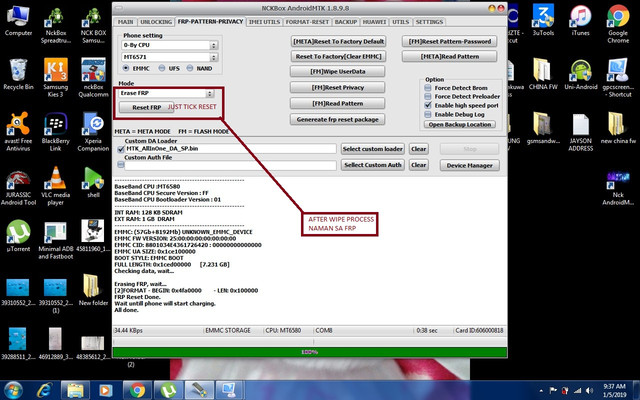Viewport: 640px width, 400px height.
Task: Launch avast! Free Antivirus icon
Action: (18, 131)
